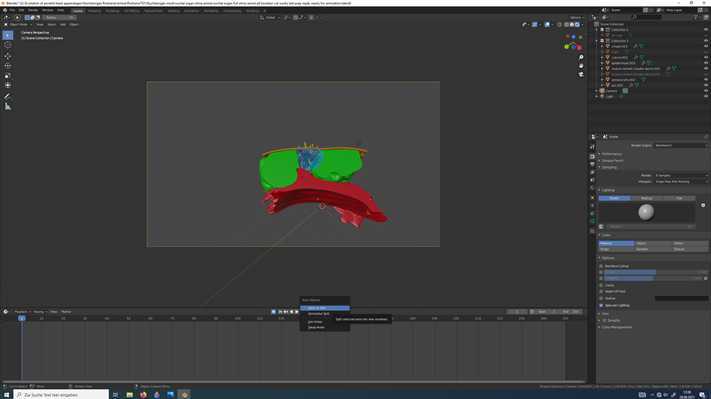Select the Annotate pencil tool
The image size is (711, 399).
pyautogui.click(x=8, y=96)
